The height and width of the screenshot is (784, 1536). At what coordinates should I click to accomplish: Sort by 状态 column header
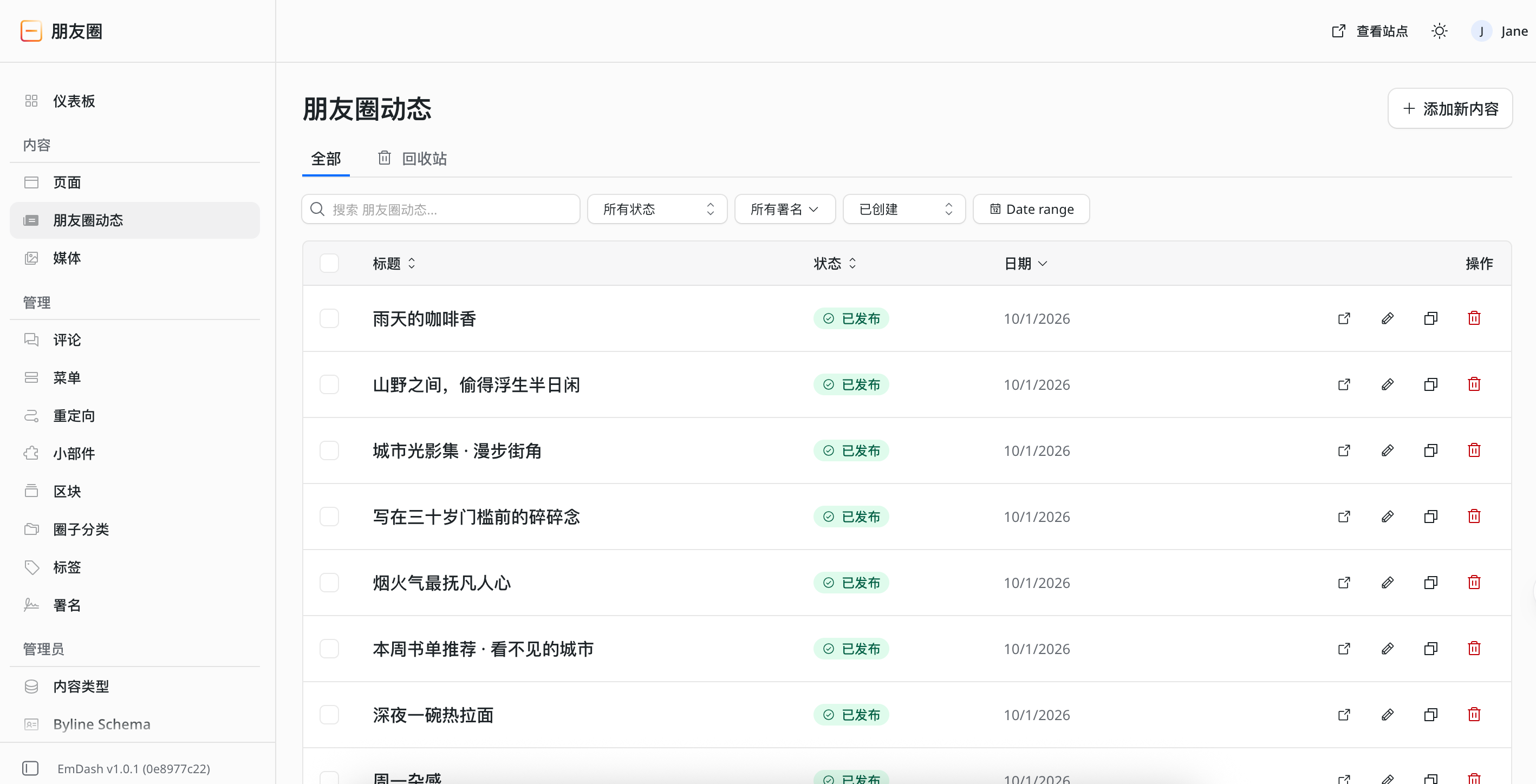(835, 264)
